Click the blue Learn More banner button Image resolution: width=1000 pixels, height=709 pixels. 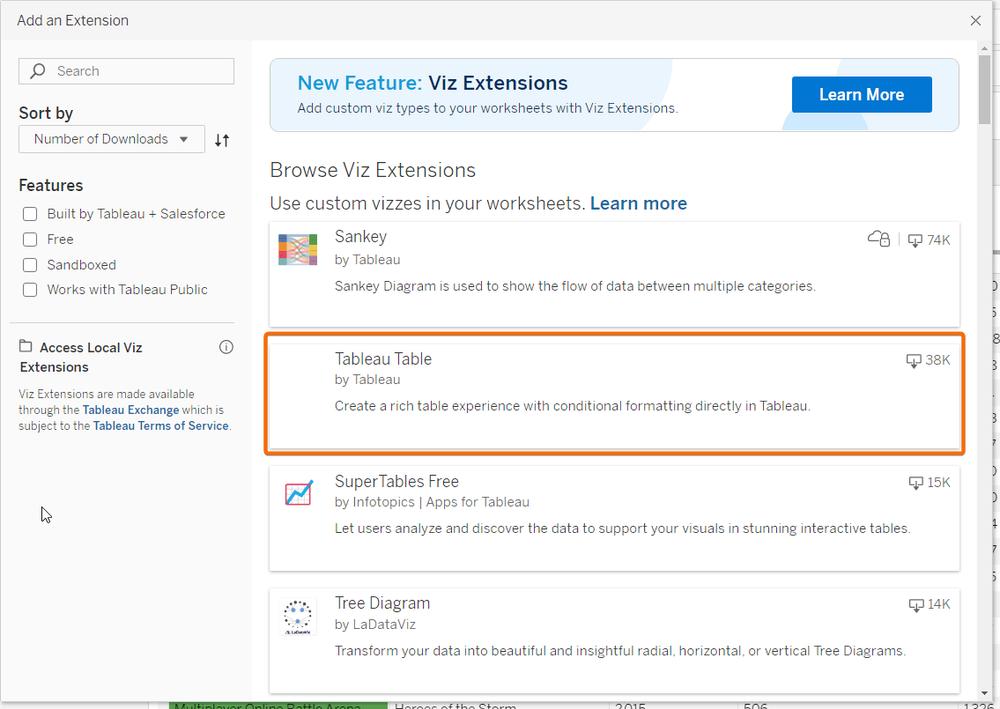862,94
